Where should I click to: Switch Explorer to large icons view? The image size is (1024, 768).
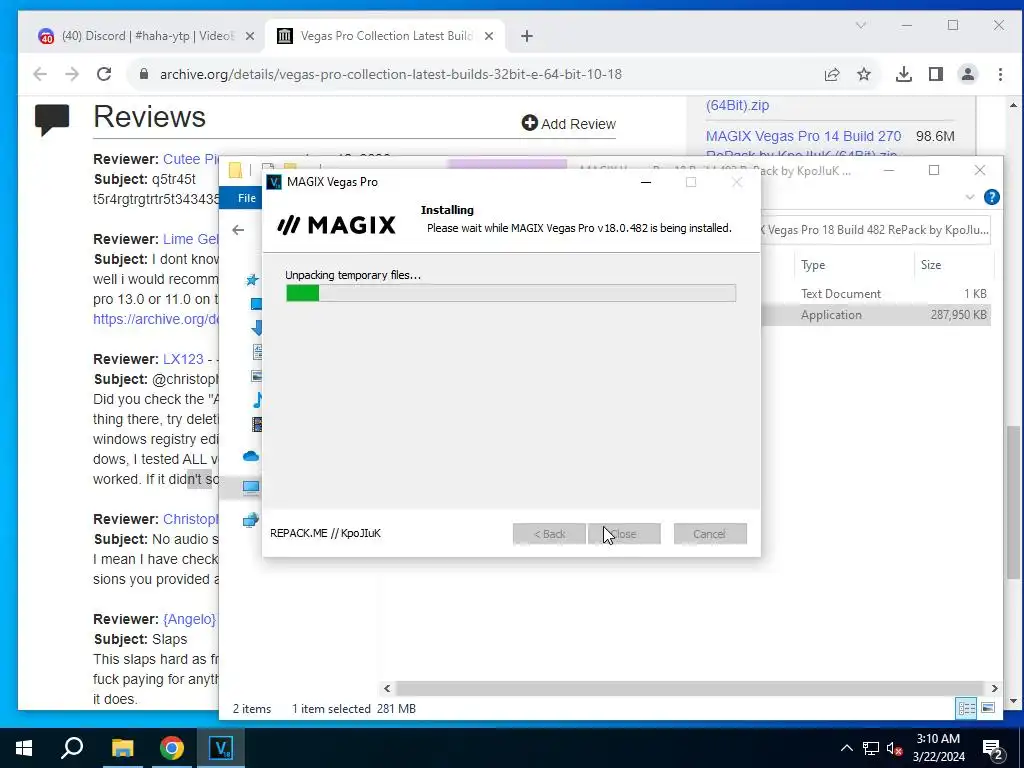[x=988, y=709]
